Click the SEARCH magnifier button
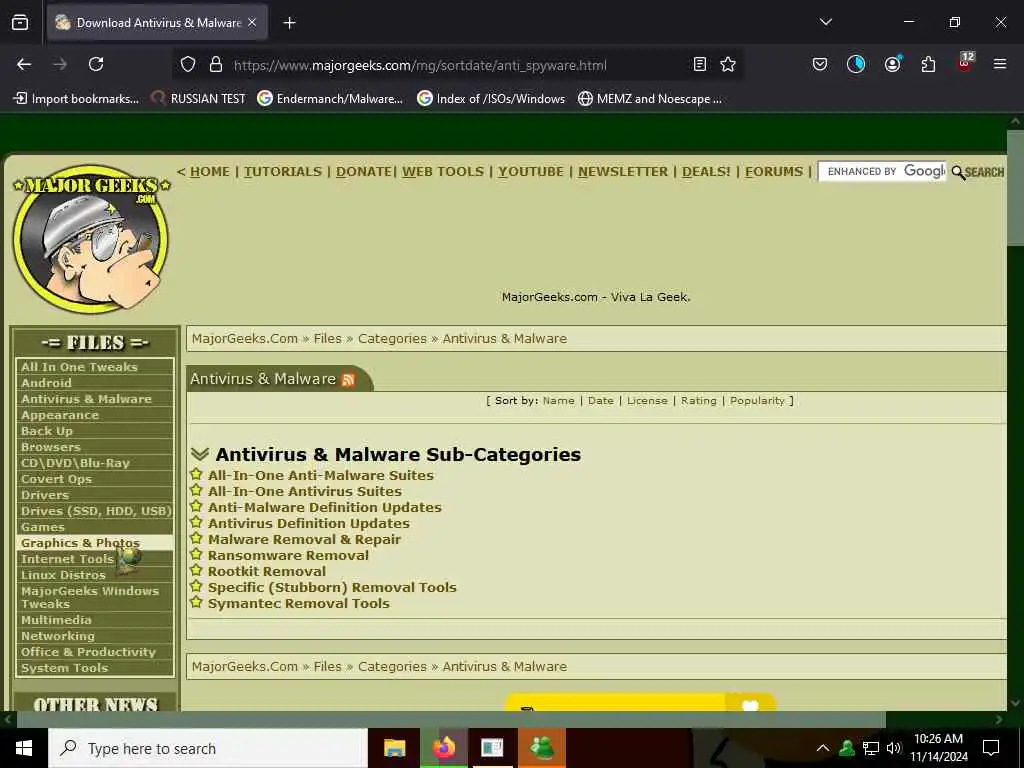 (978, 172)
